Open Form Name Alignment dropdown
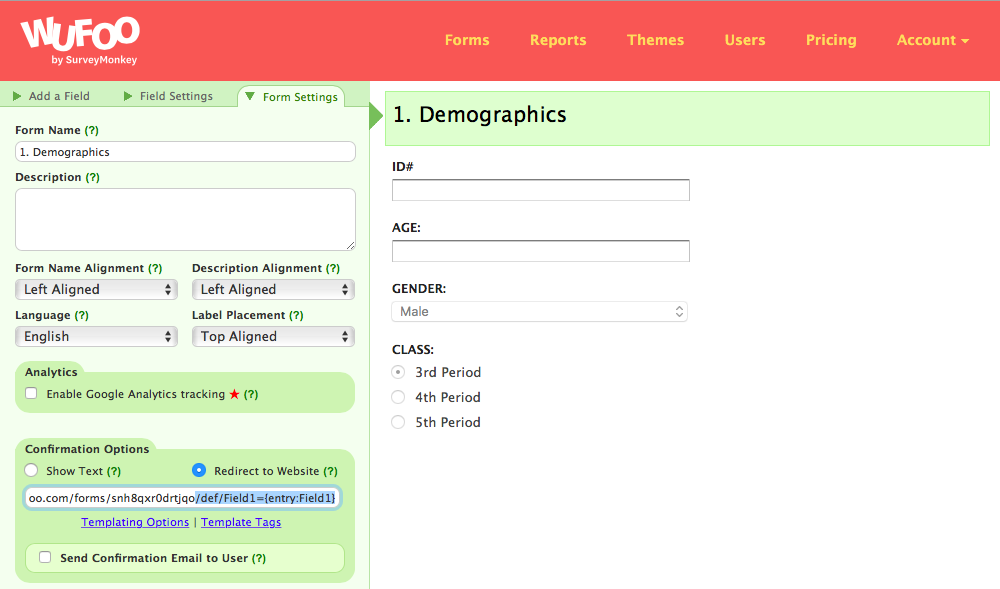Screen dimensions: 1000x589 coord(96,289)
